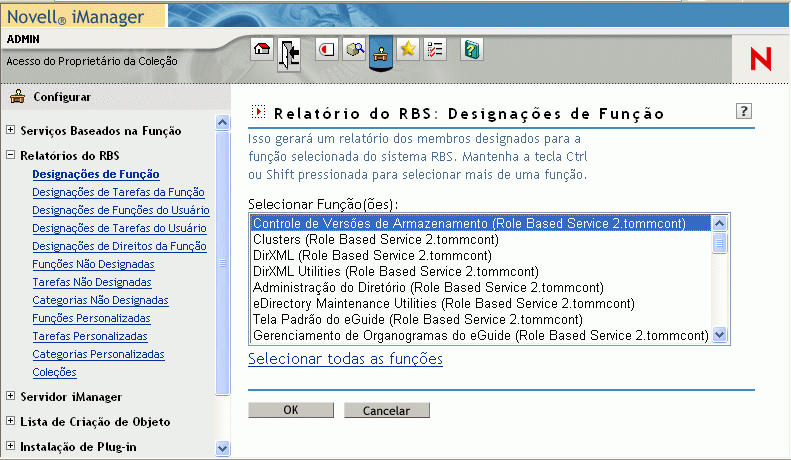
Task: Click the sidebar scrollbar thumb
Action: click(x=222, y=263)
